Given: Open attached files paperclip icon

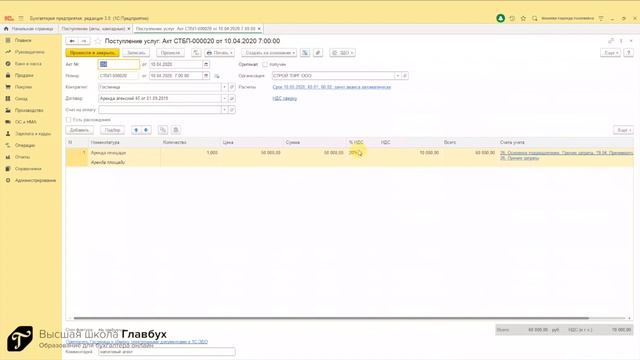Looking at the screenshot, I should tap(318, 53).
